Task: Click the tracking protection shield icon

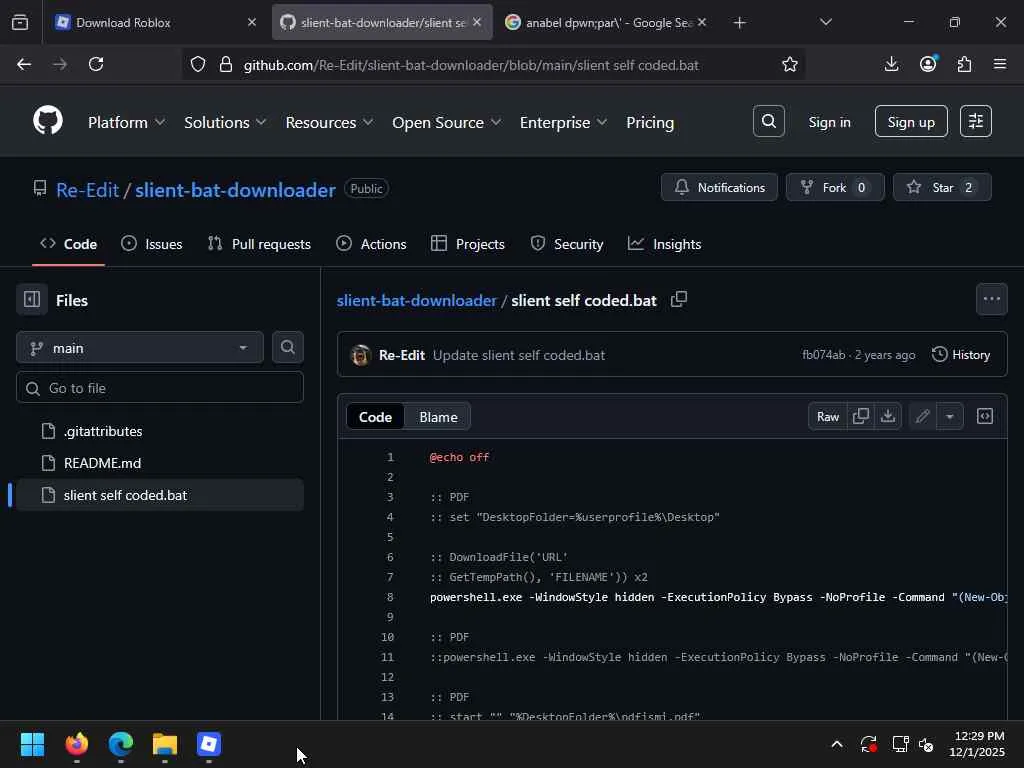Action: (x=198, y=64)
